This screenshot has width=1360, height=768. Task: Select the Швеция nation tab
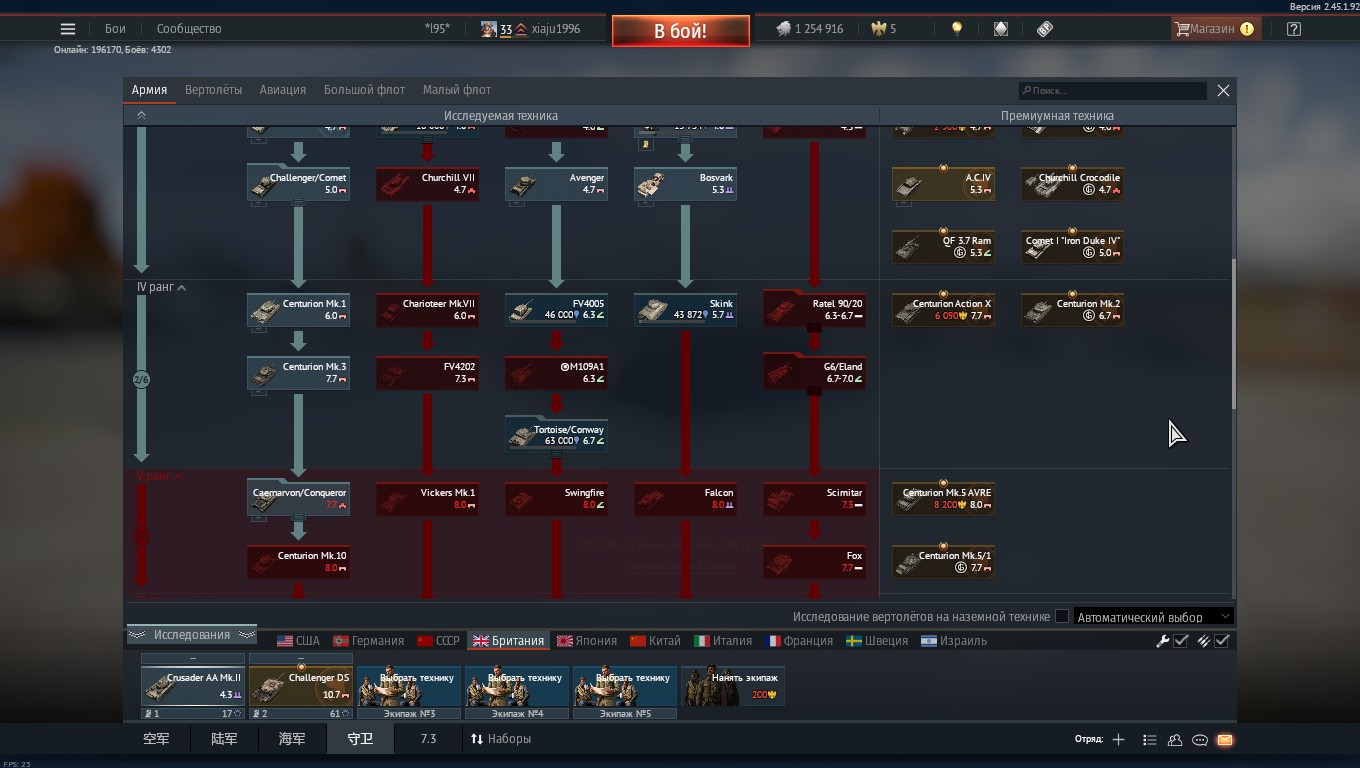(877, 641)
